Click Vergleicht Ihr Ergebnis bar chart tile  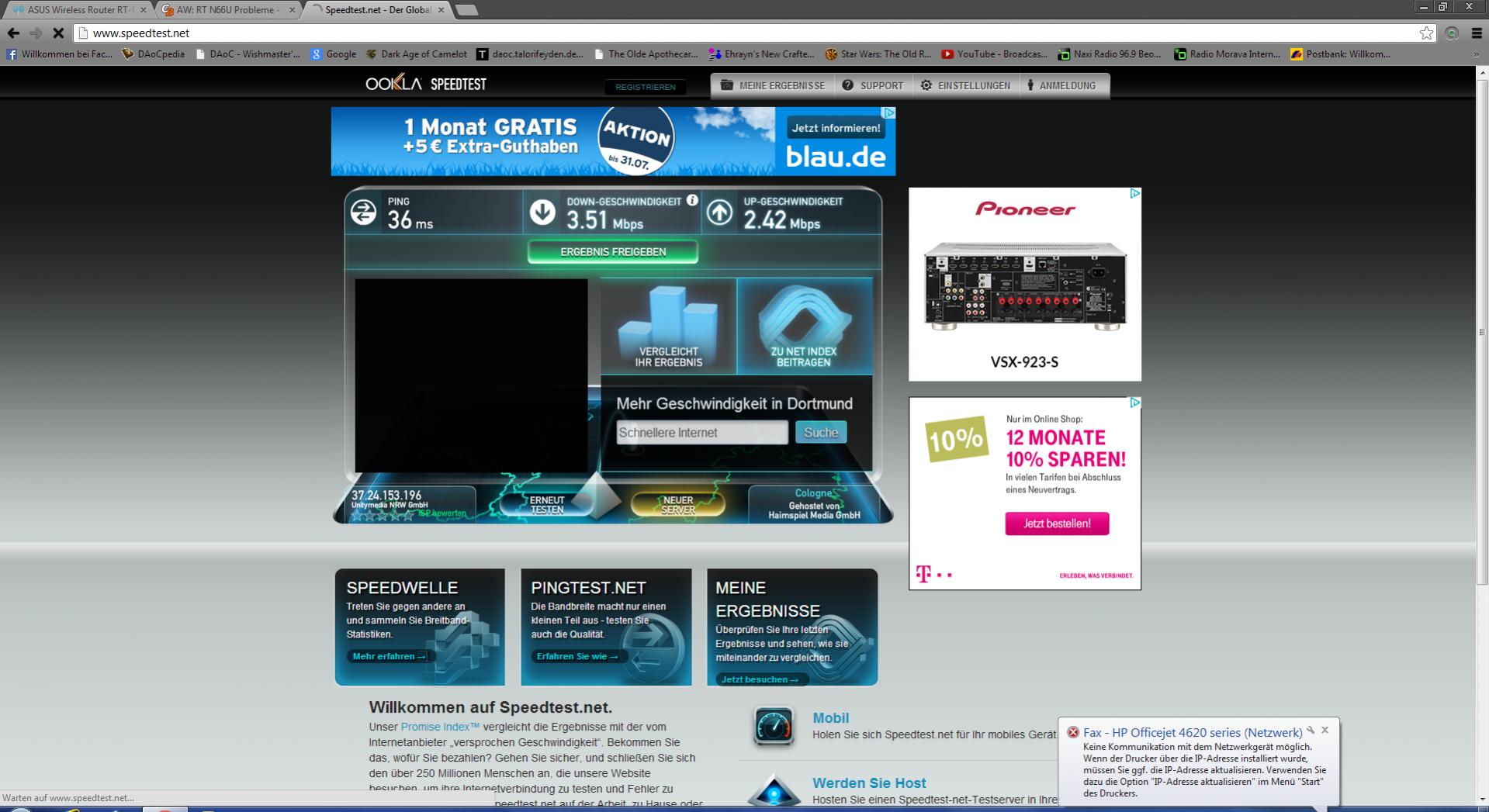coord(668,326)
